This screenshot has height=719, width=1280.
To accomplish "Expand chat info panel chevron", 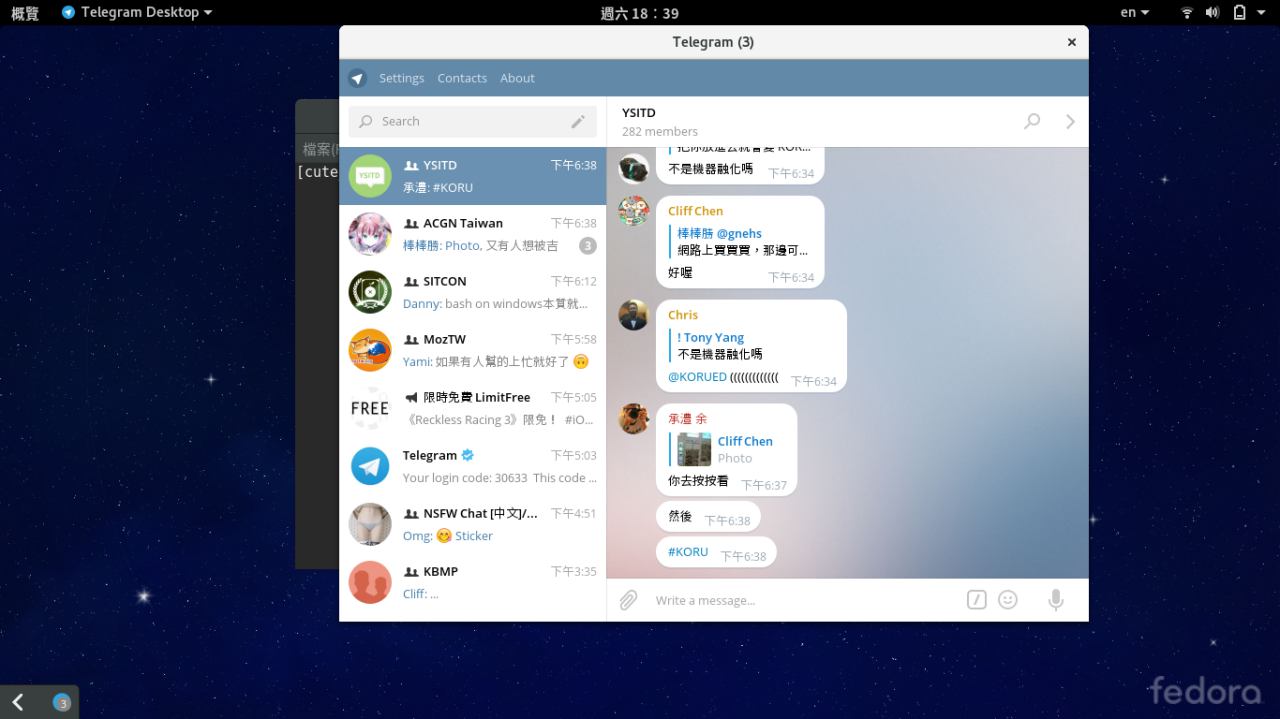I will click(1070, 121).
